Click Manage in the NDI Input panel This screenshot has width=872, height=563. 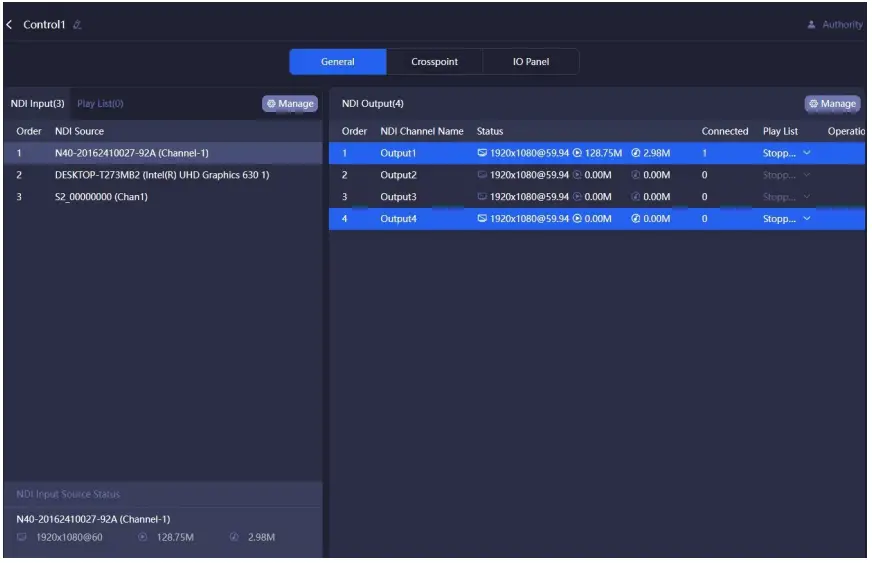point(290,103)
